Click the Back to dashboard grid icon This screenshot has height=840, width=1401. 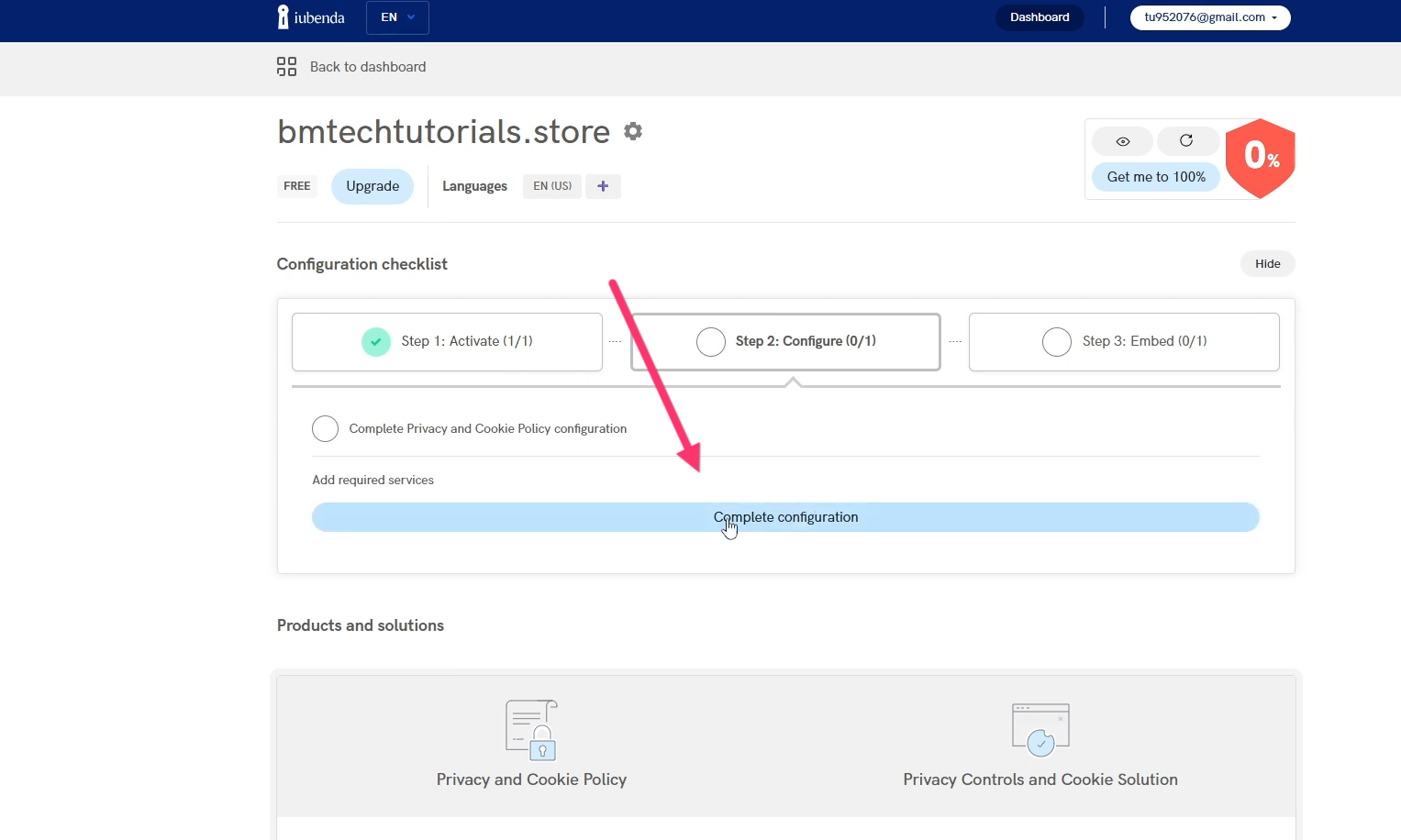(286, 66)
